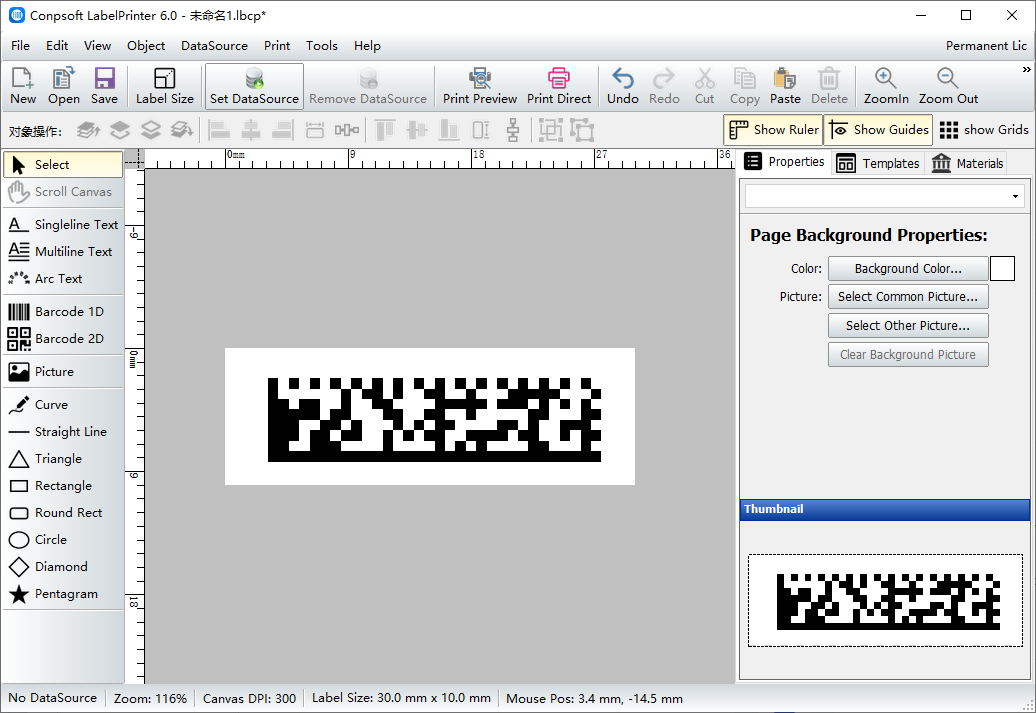Screen dimensions: 1036x713
Task: Choose the Scroll Canvas hand tool
Action: 63,192
